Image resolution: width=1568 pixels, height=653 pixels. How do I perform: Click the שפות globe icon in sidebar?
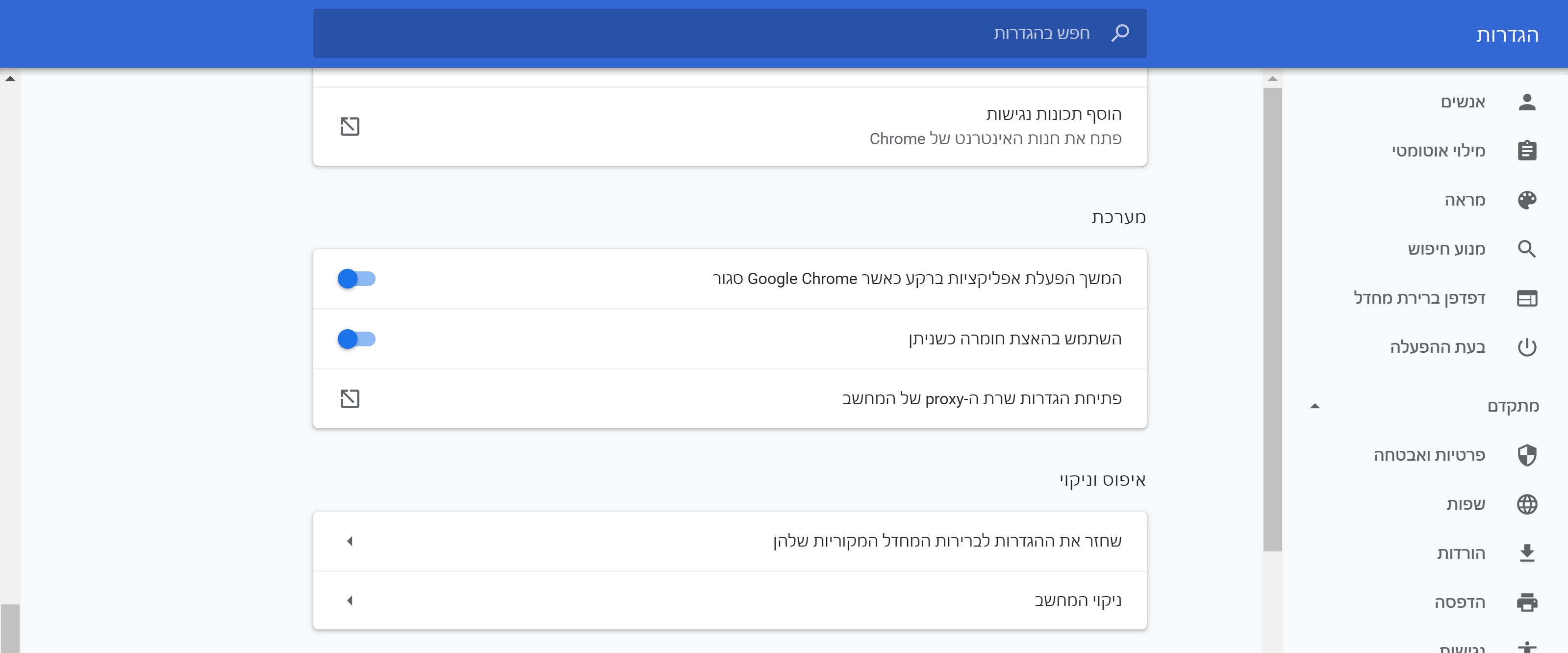1528,504
